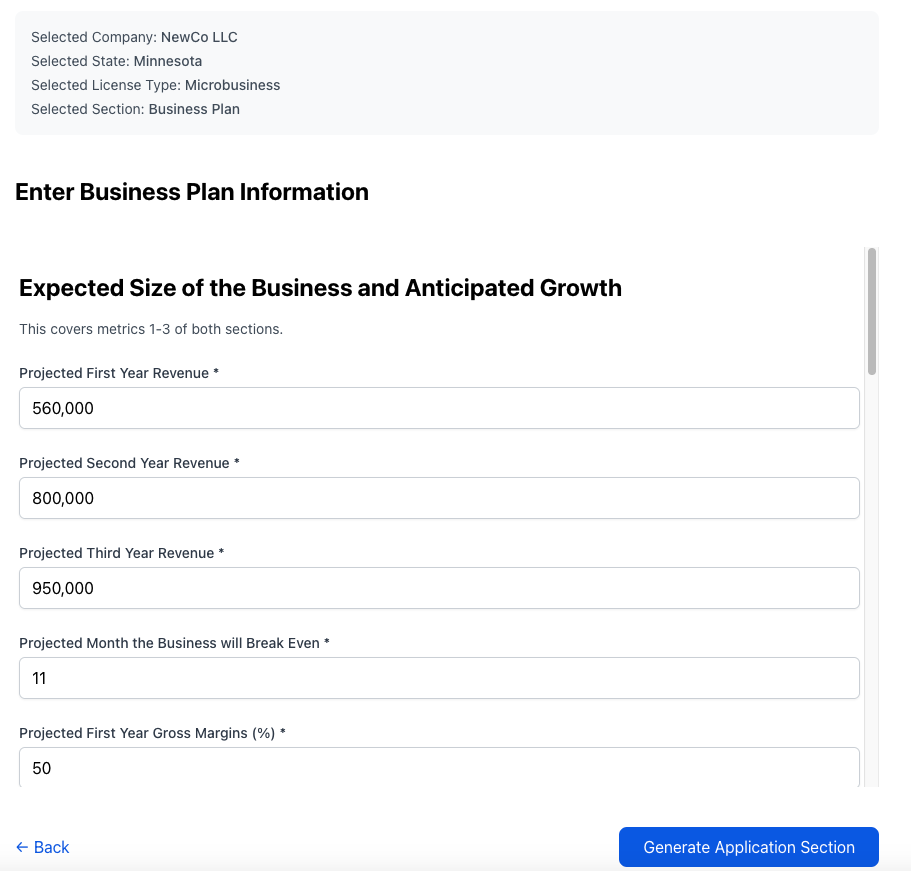The height and width of the screenshot is (871, 911).
Task: Click the Enter Business Plan Information heading
Action: click(x=192, y=192)
